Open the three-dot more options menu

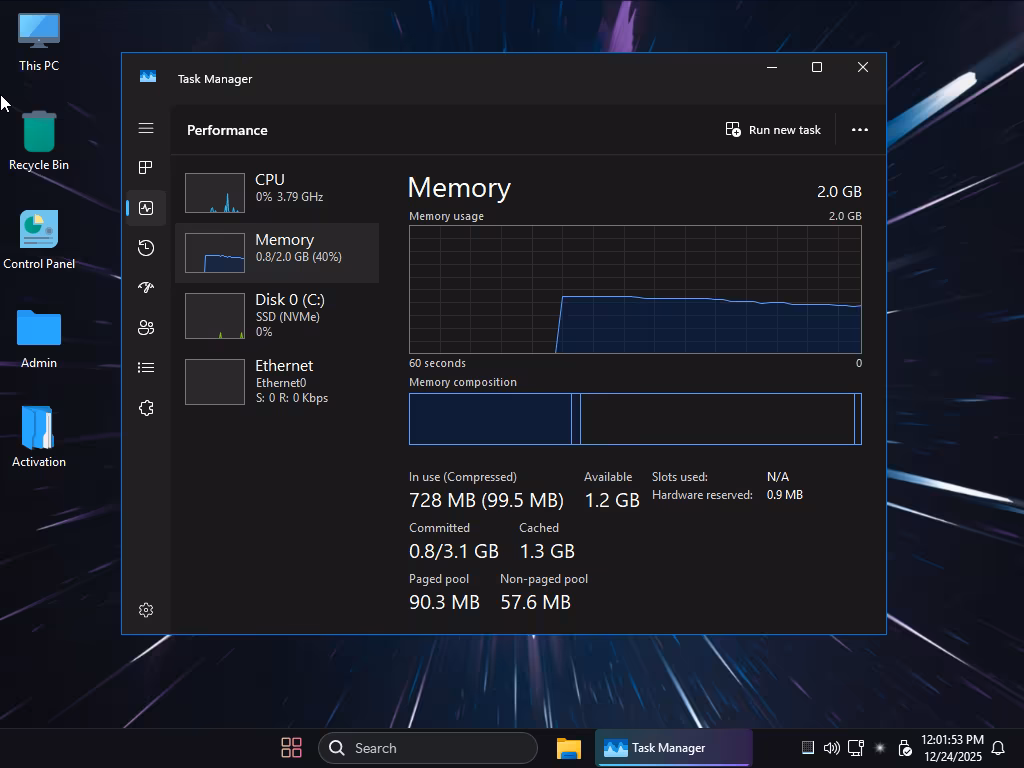[x=859, y=130]
